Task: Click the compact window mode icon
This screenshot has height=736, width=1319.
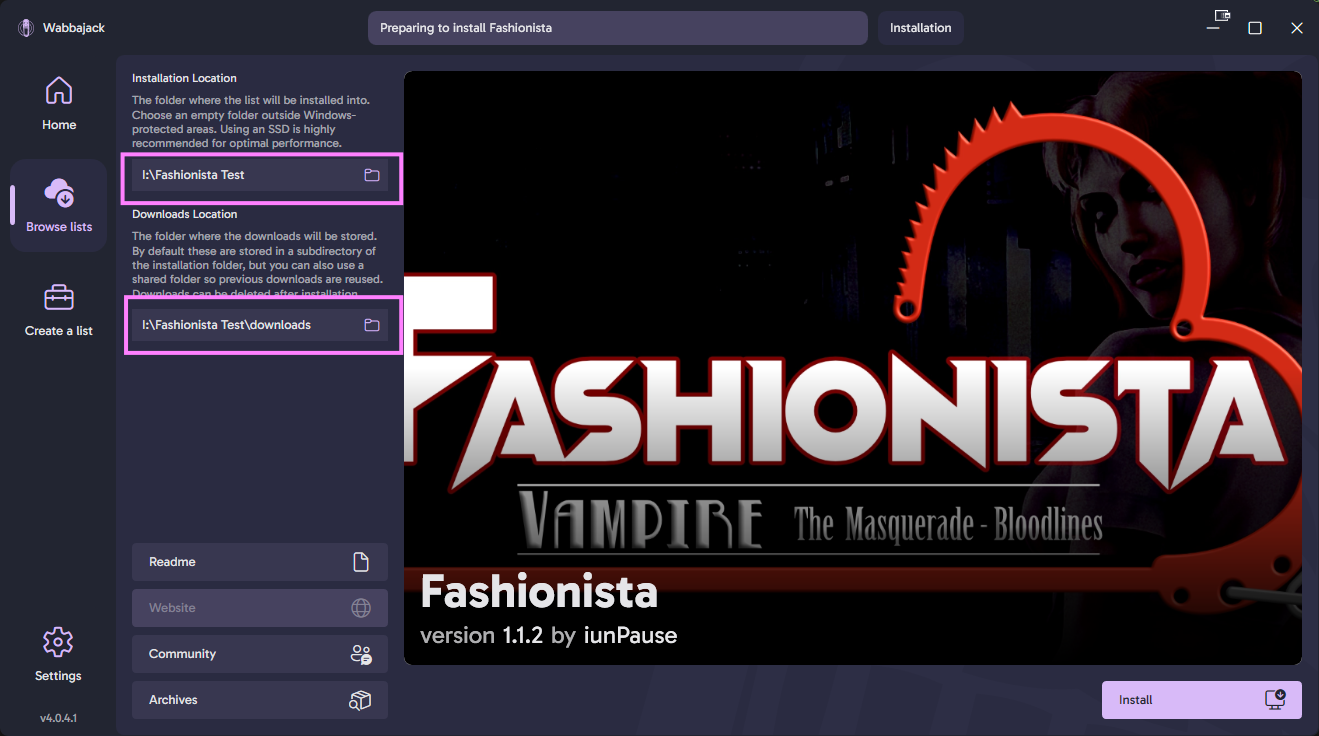Action: 1221,17
